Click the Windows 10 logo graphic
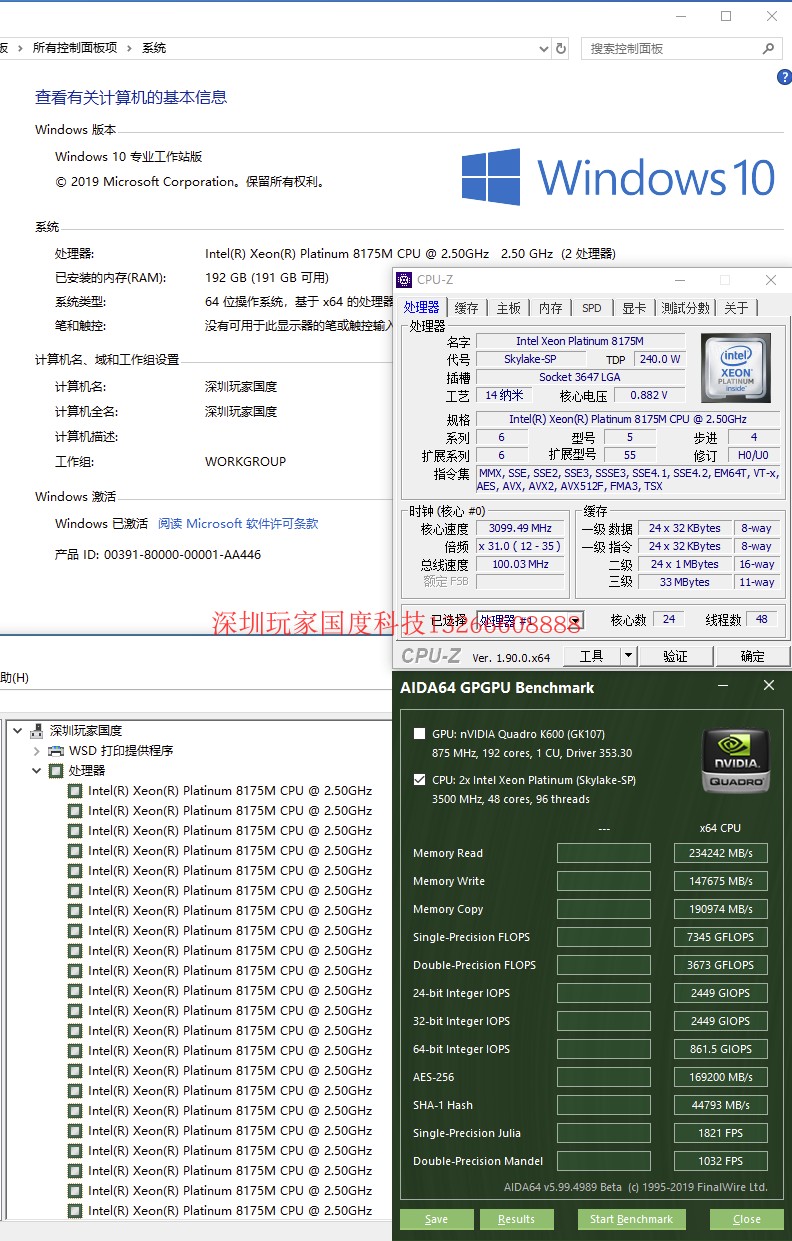The height and width of the screenshot is (1241, 792). click(618, 177)
